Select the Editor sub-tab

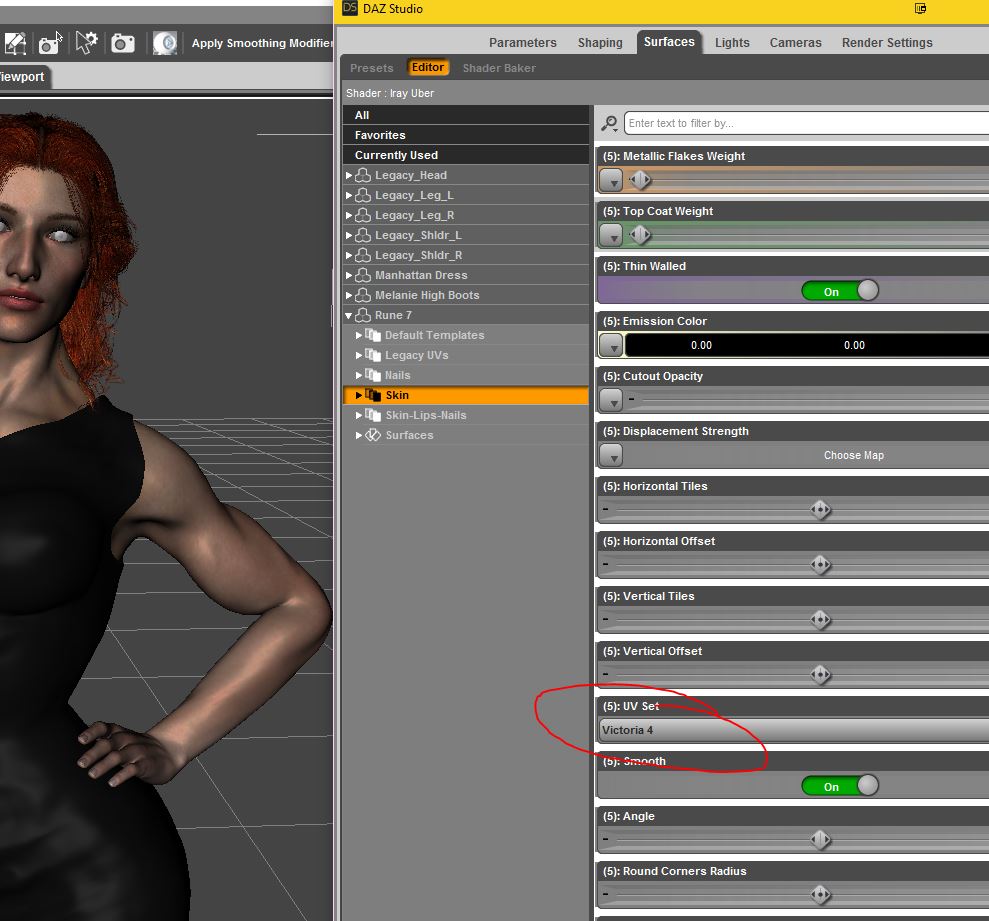coord(428,67)
